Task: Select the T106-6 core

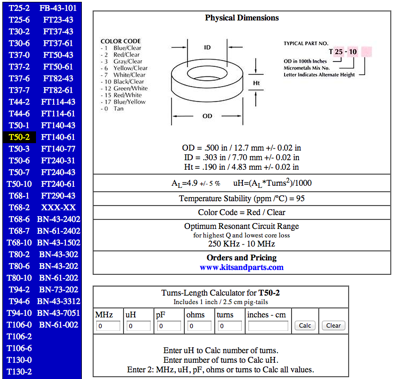Action: tap(19, 348)
